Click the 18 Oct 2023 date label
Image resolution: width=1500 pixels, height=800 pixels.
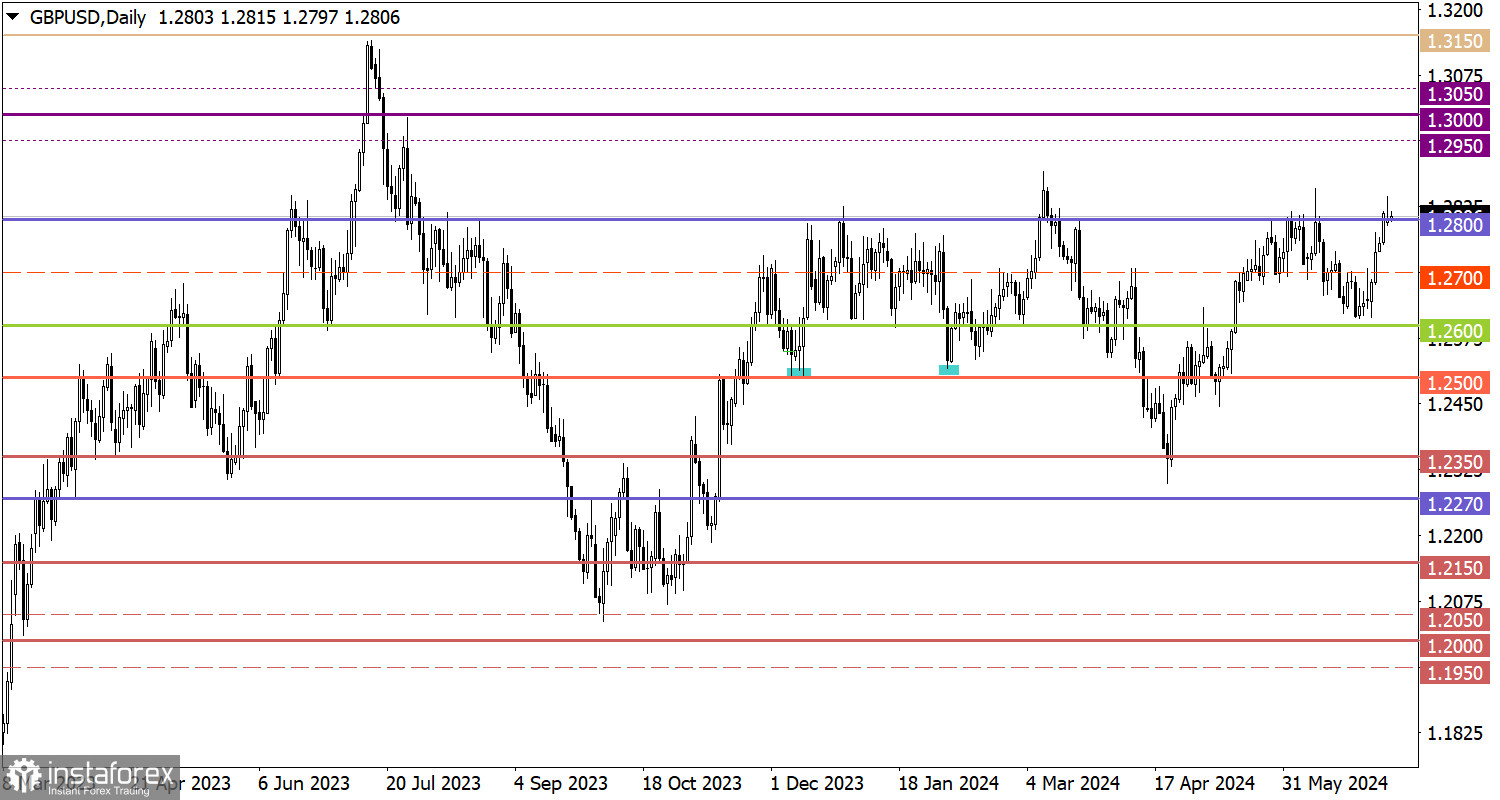pyautogui.click(x=691, y=783)
